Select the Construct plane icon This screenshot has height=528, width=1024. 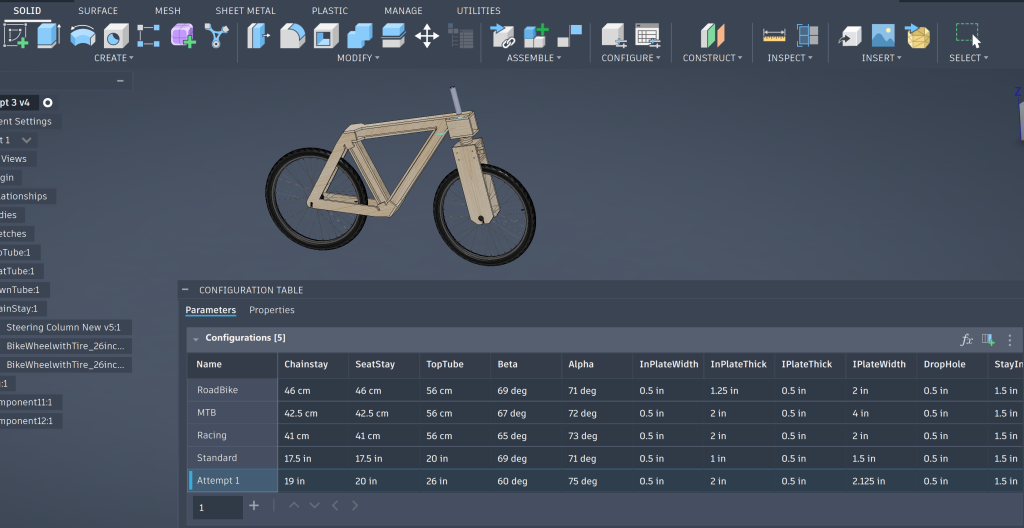pos(711,36)
